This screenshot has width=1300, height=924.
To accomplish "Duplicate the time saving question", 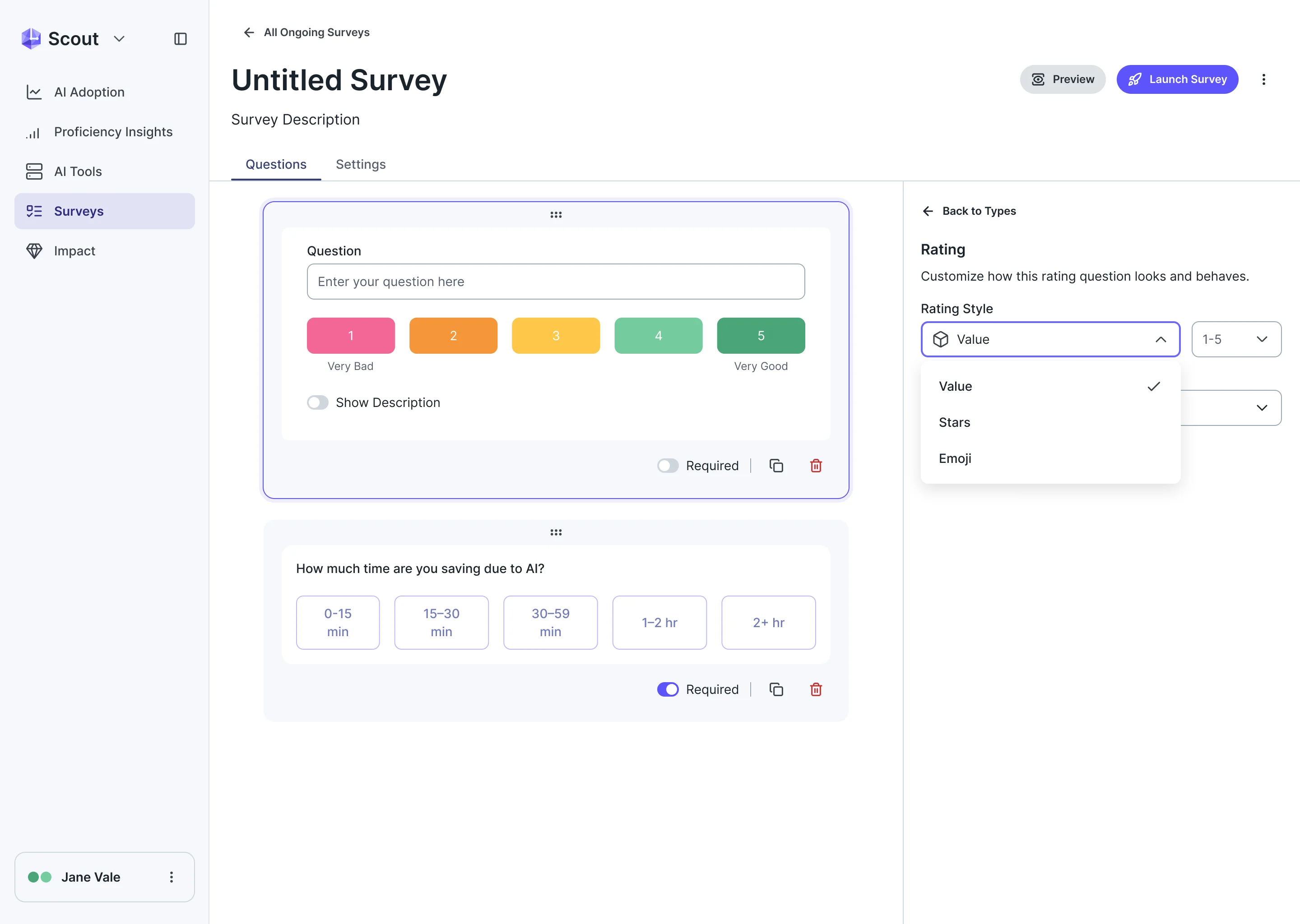I will pos(776,689).
